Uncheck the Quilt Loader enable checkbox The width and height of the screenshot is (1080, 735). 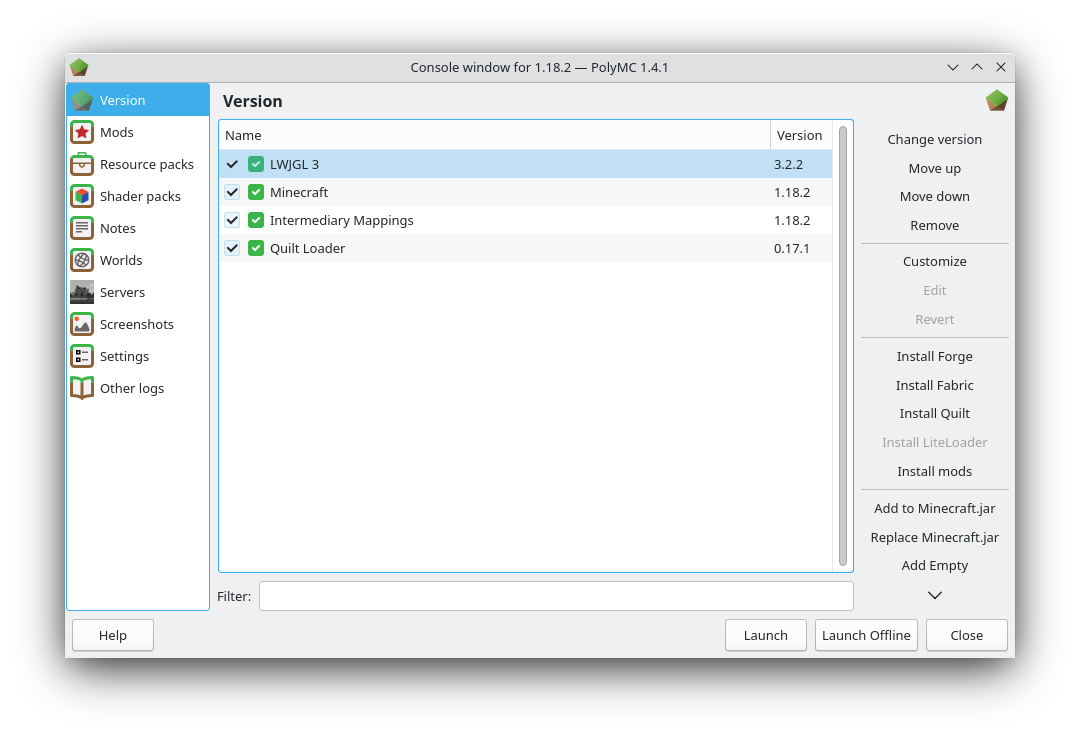point(232,248)
